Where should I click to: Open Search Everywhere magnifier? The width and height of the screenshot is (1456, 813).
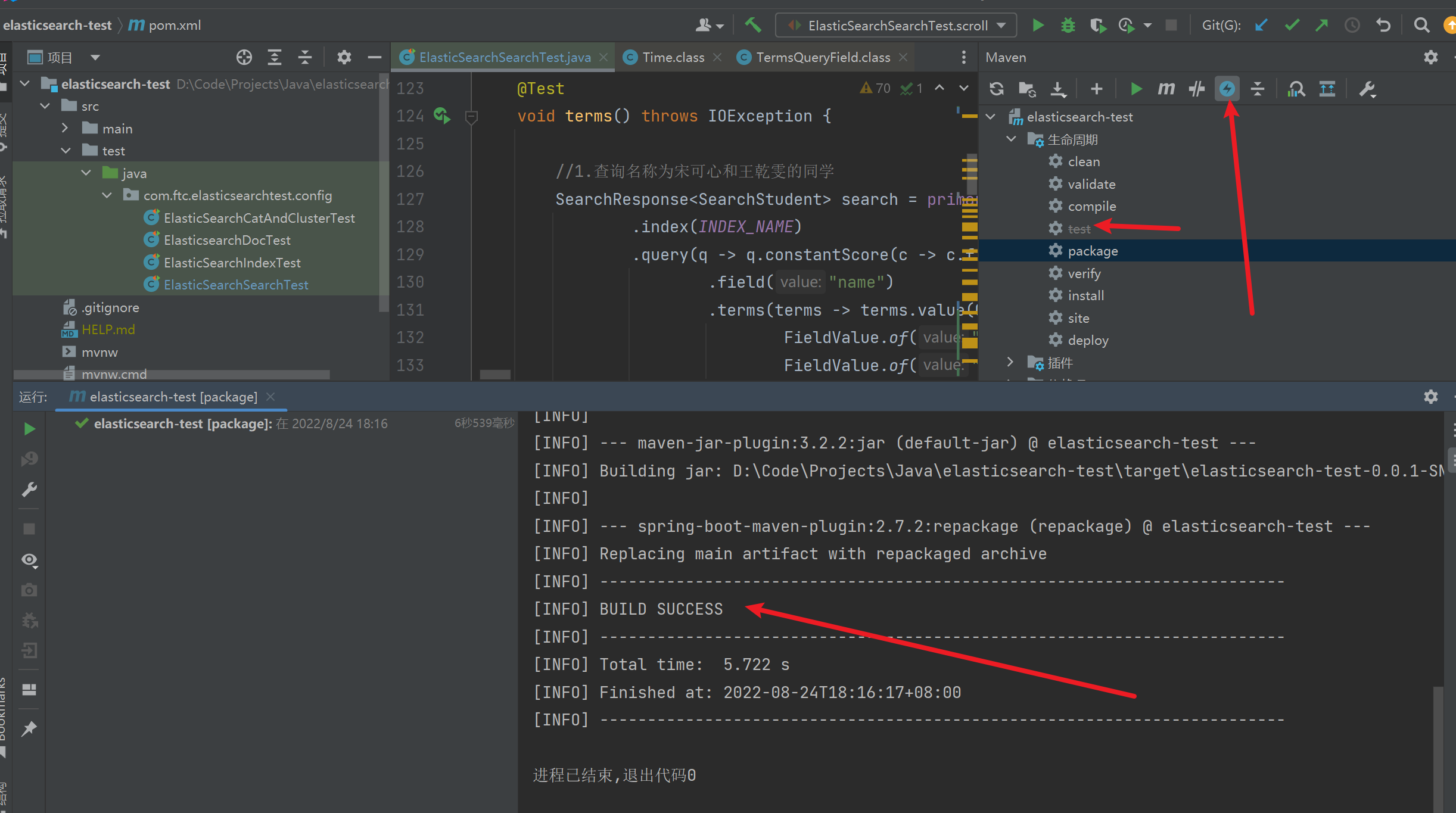click(x=1421, y=25)
